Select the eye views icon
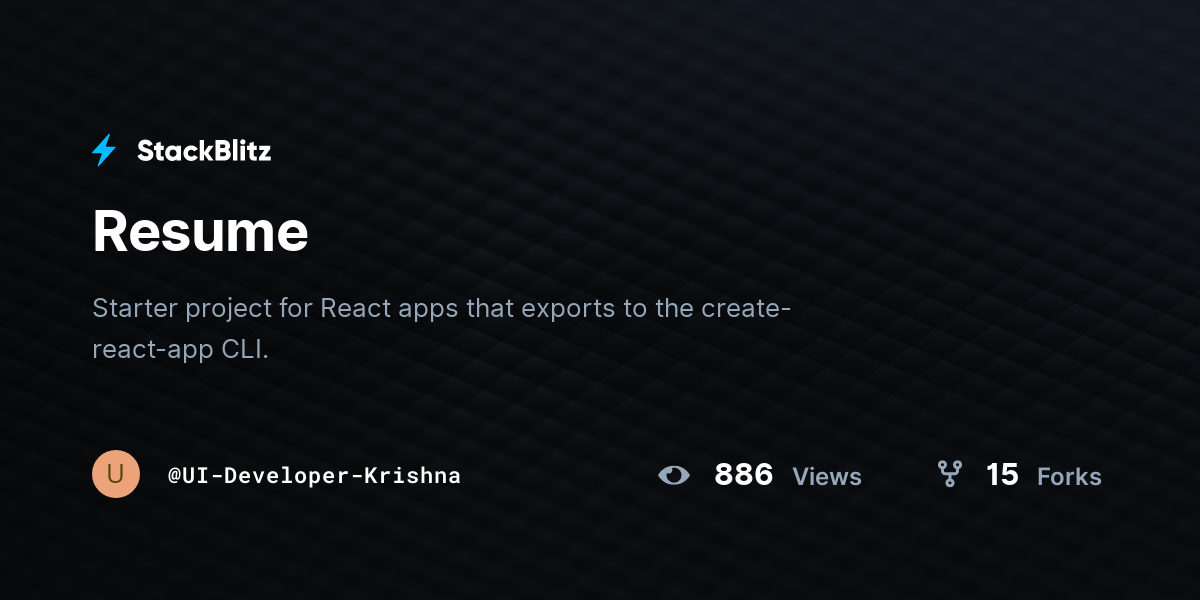Viewport: 1200px width, 600px height. coord(674,475)
